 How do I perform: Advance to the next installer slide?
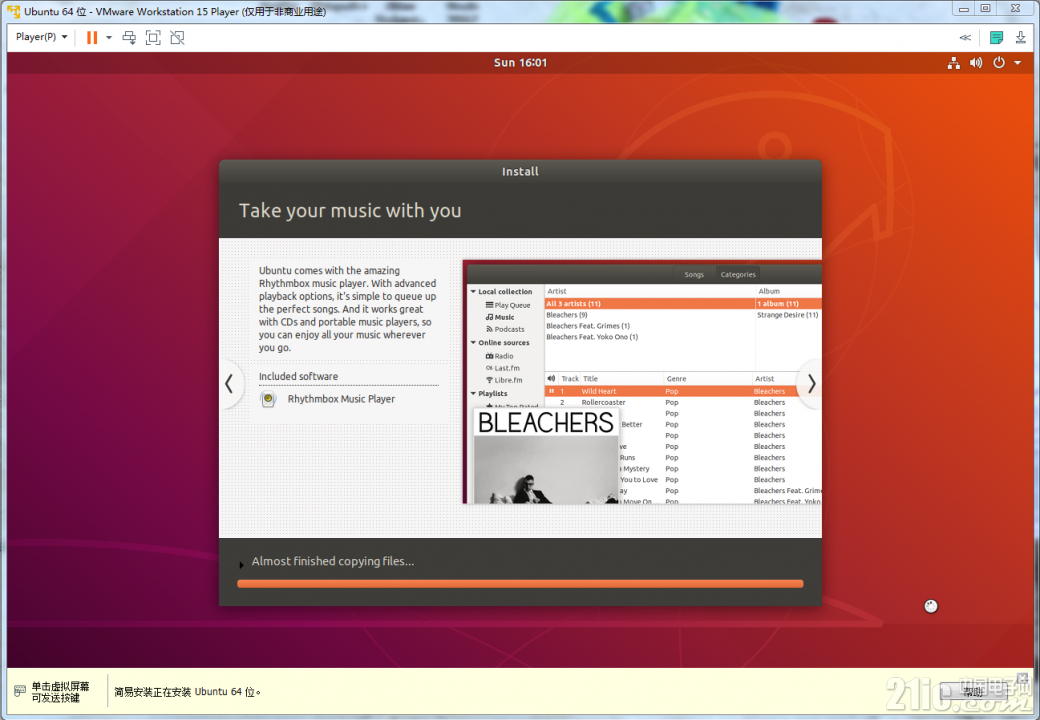(x=811, y=383)
